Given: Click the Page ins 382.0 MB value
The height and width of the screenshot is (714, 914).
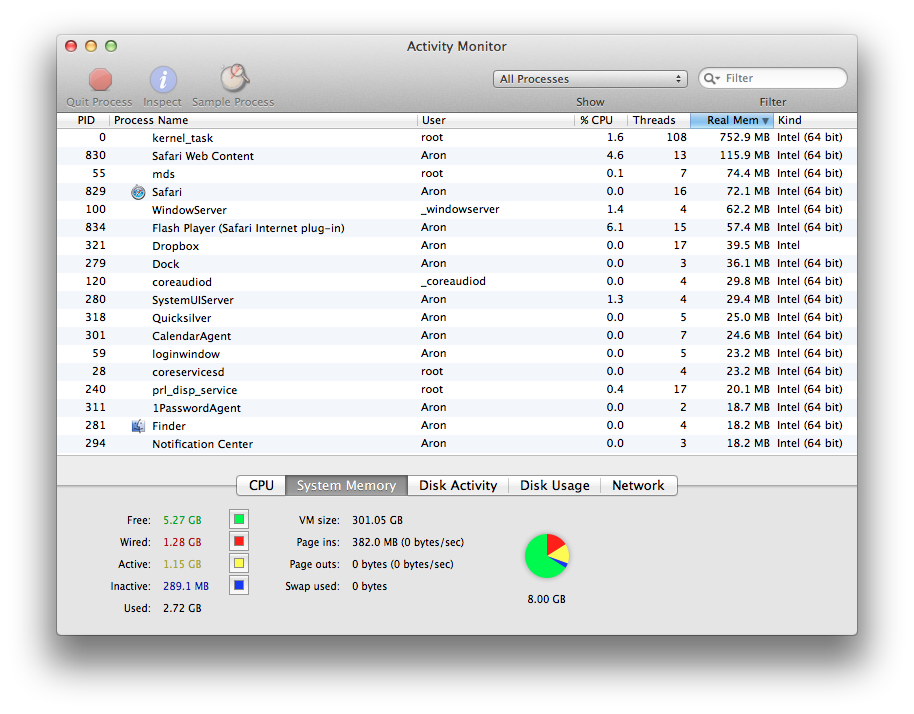Looking at the screenshot, I should click(408, 542).
